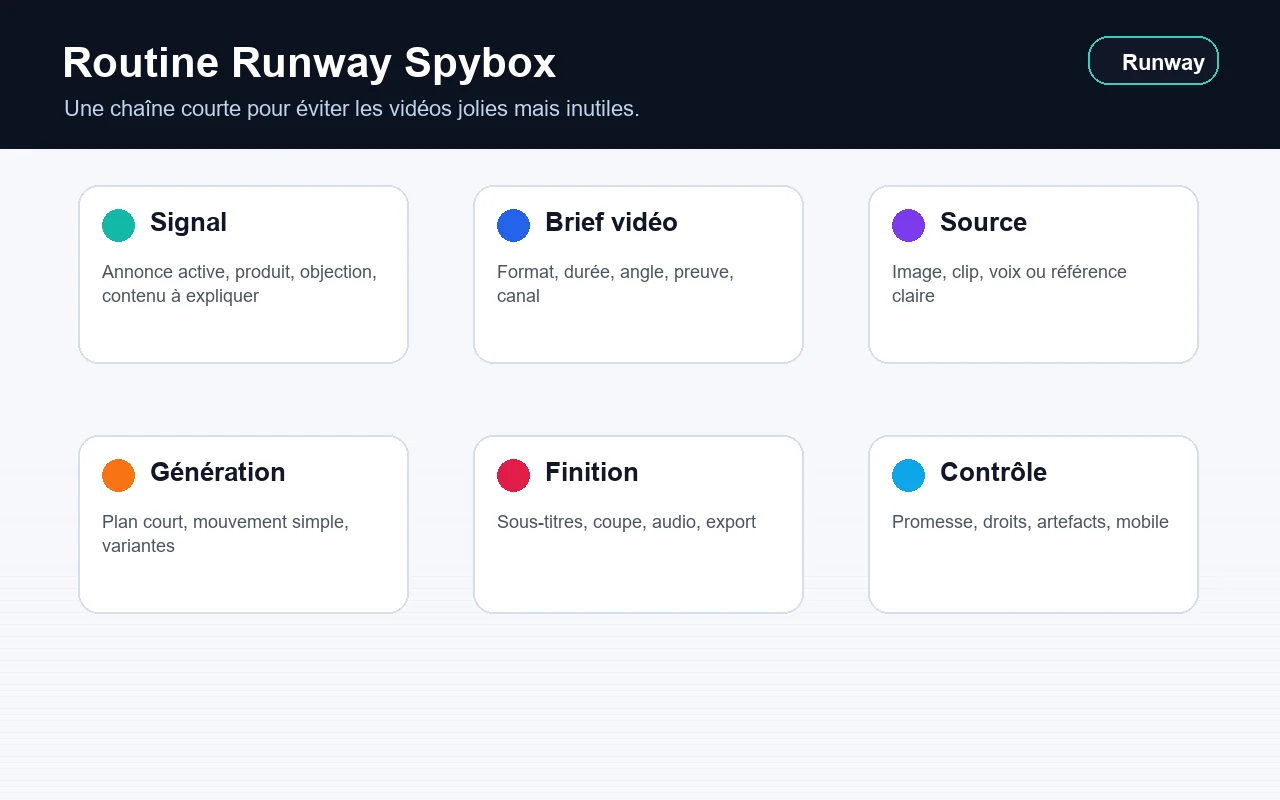The height and width of the screenshot is (800, 1280).
Task: Click the teal circle icon beside Signal
Action: (118, 225)
